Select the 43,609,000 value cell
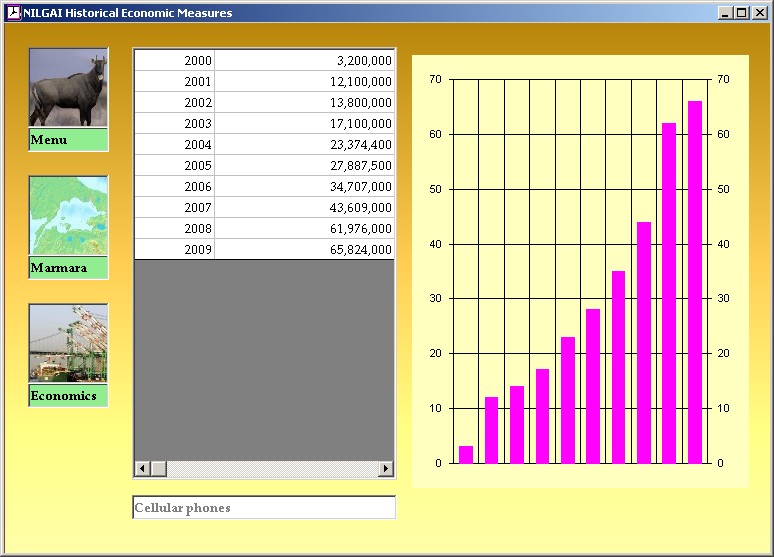Screen dimensions: 774x557 (305, 207)
